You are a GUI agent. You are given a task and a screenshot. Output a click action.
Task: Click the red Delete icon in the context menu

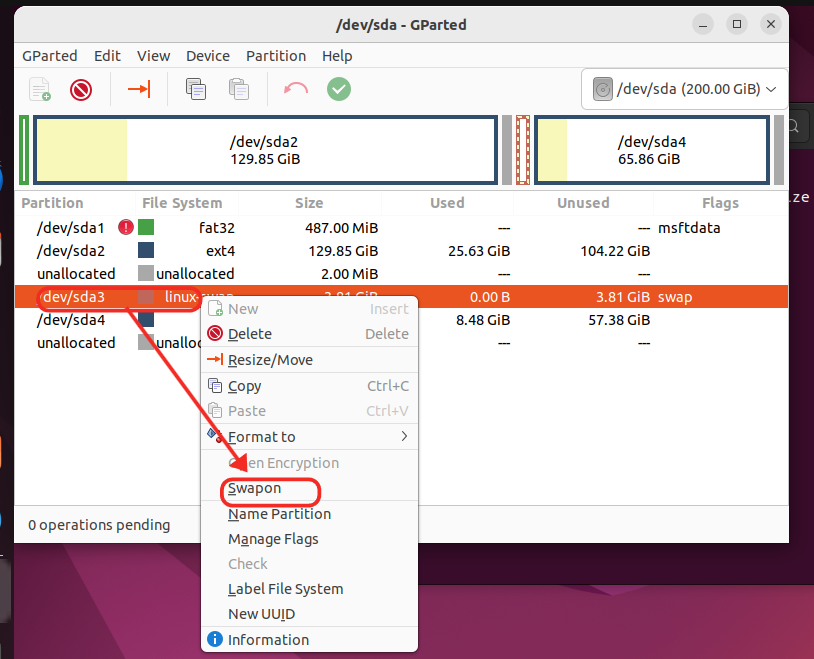[x=215, y=333]
